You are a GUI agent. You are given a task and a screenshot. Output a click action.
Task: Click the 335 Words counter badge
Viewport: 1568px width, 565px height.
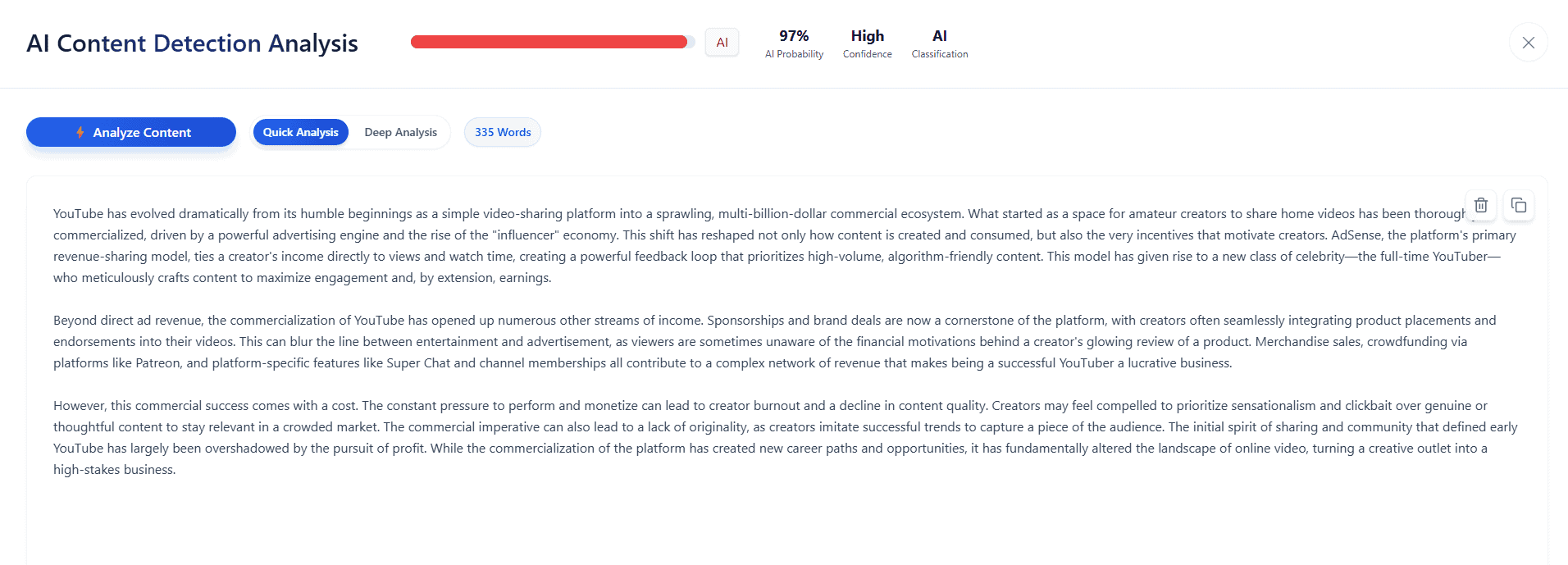[x=503, y=132]
